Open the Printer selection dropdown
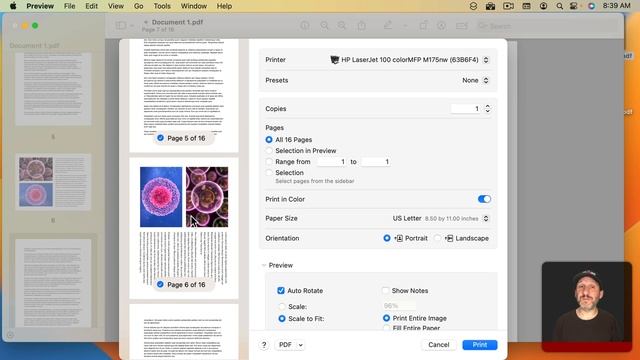640x360 pixels. point(486,60)
